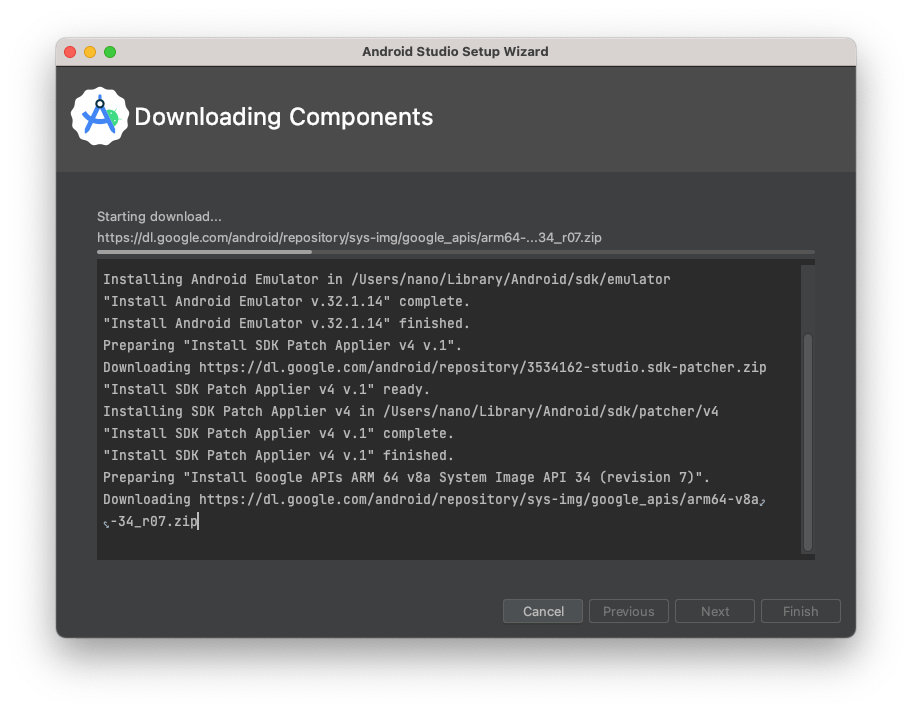
Task: Click the Android Studio logo icon
Action: (x=99, y=116)
